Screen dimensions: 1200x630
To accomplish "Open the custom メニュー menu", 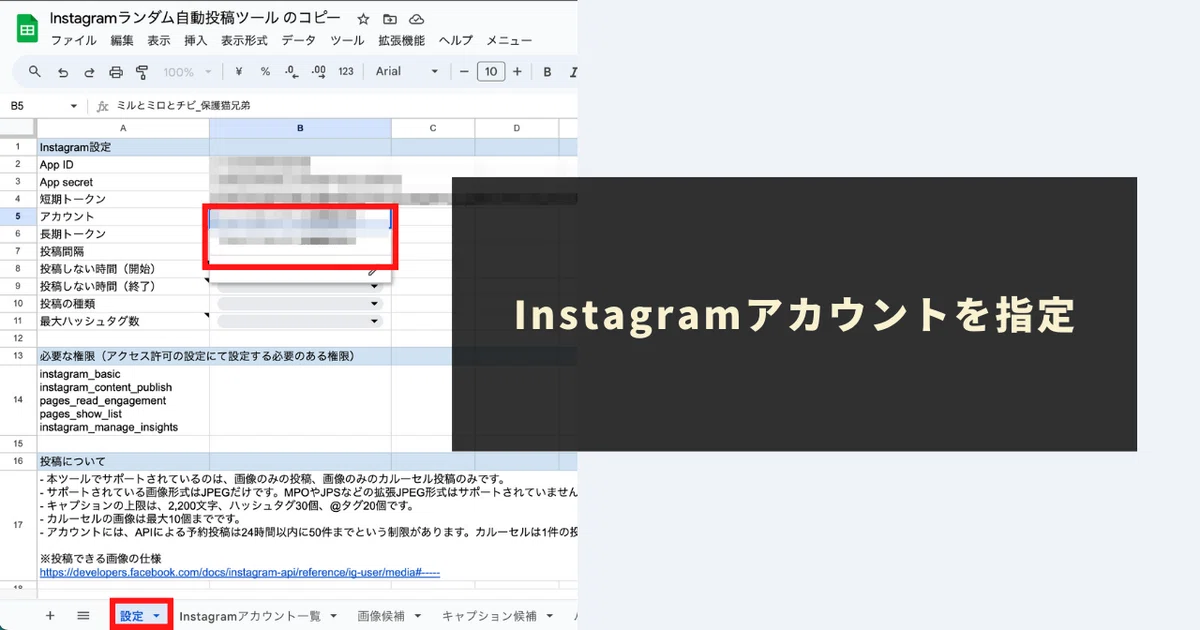I will [x=509, y=41].
